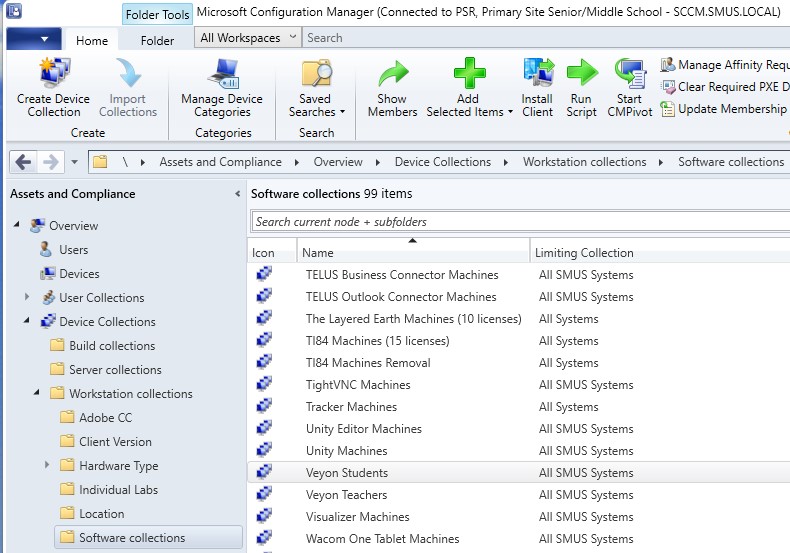Click Create Device Collection icon
The height and width of the screenshot is (553, 790).
[x=54, y=73]
